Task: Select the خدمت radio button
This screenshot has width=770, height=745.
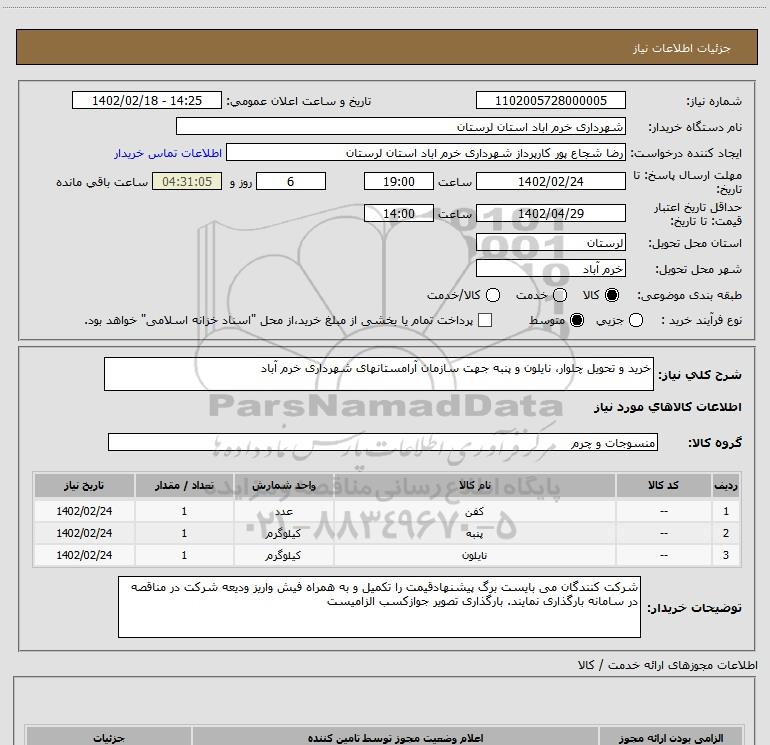Action: tap(560, 295)
